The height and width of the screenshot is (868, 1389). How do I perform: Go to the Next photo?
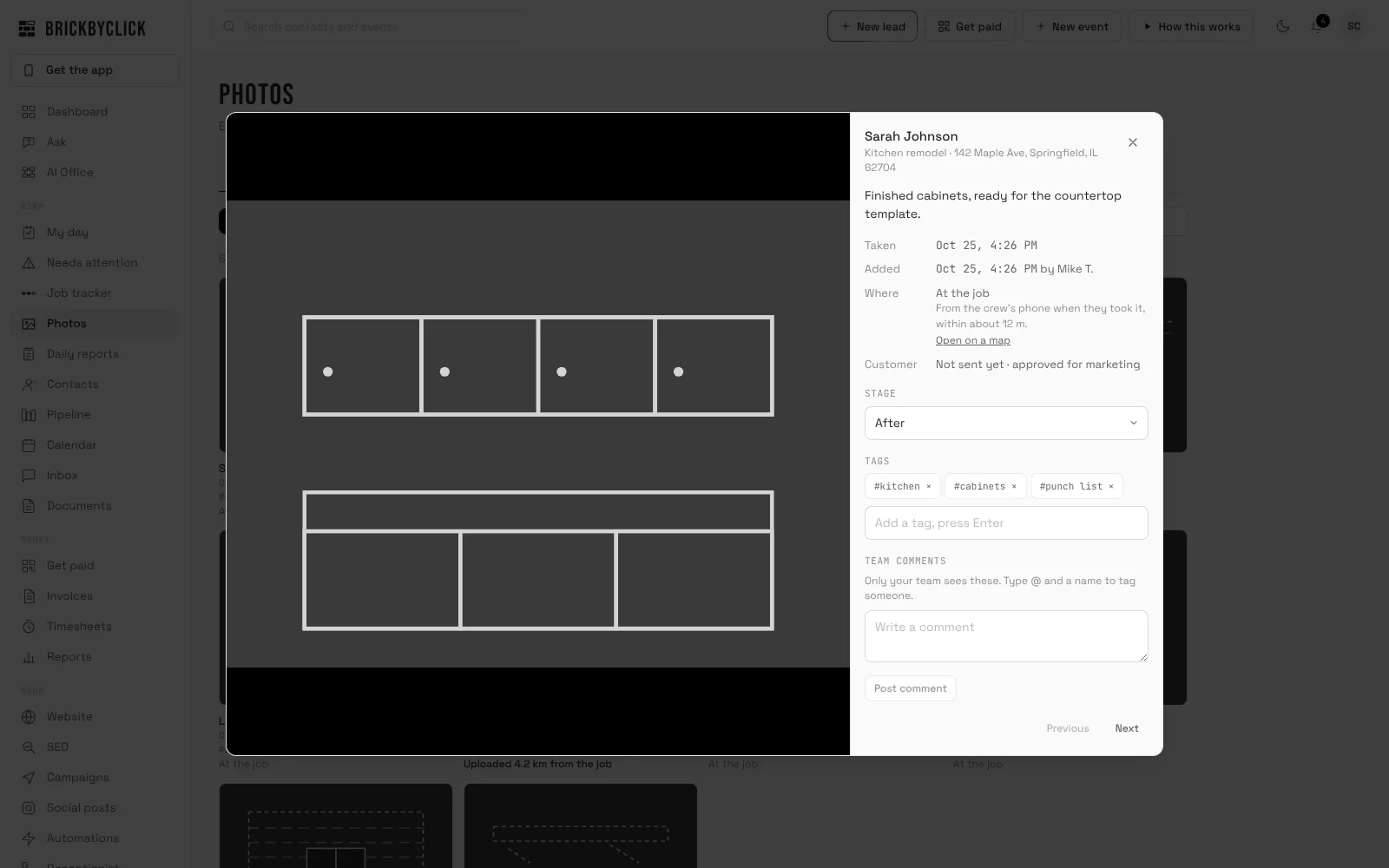[x=1127, y=728]
